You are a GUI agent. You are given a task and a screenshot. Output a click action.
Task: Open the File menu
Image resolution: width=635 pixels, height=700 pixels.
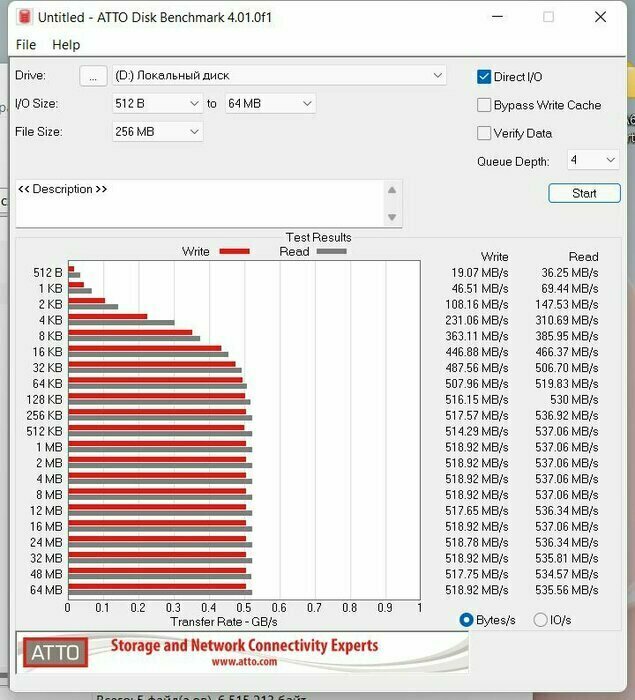pos(25,45)
